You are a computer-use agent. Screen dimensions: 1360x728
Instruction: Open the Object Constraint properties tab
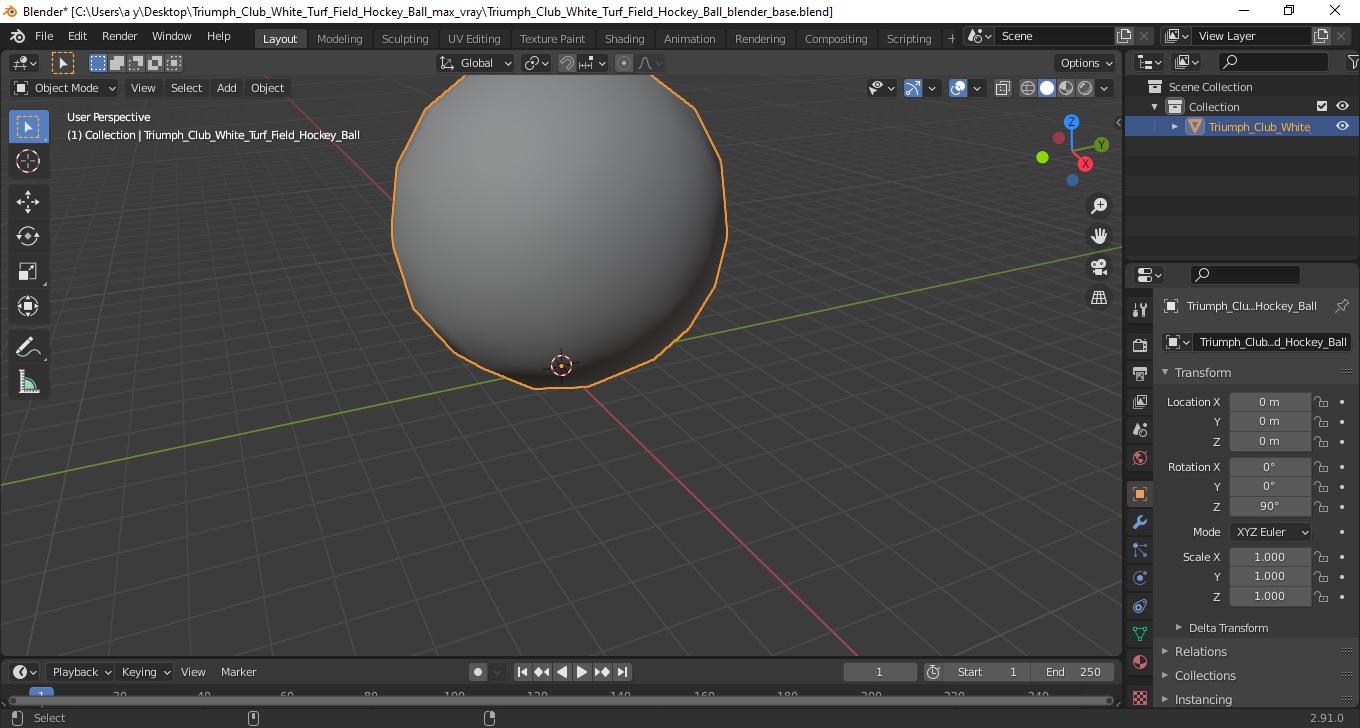pyautogui.click(x=1139, y=606)
